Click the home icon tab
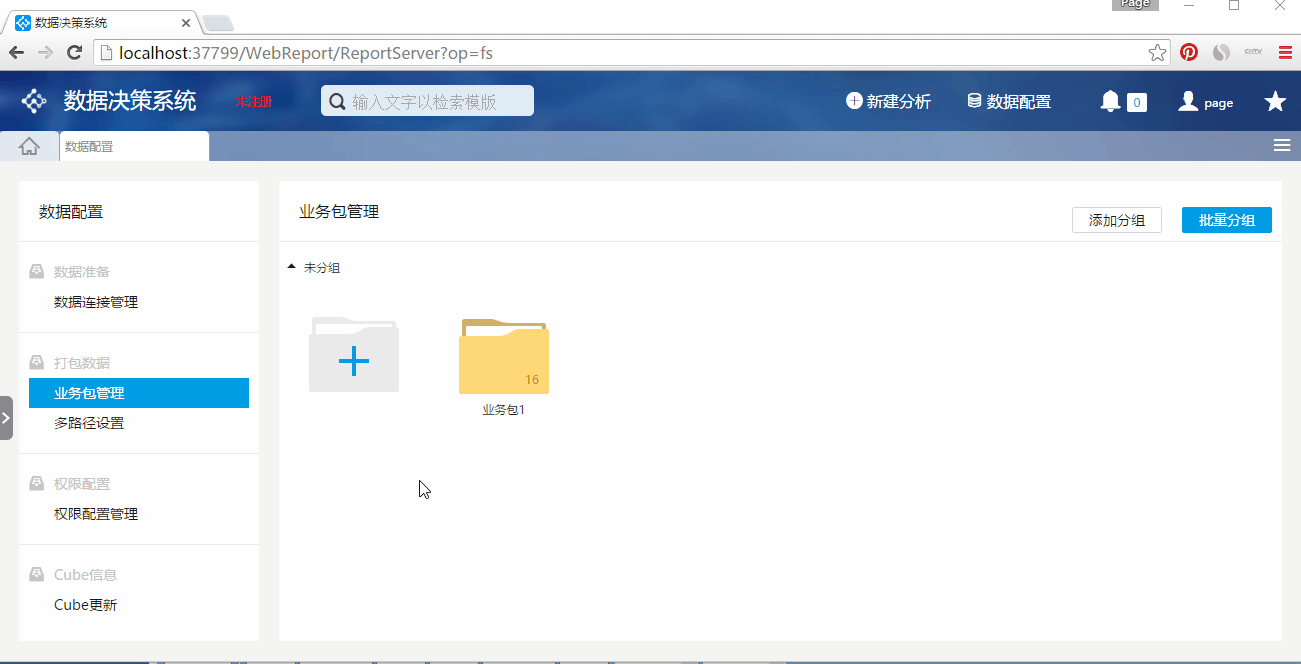 (x=29, y=146)
